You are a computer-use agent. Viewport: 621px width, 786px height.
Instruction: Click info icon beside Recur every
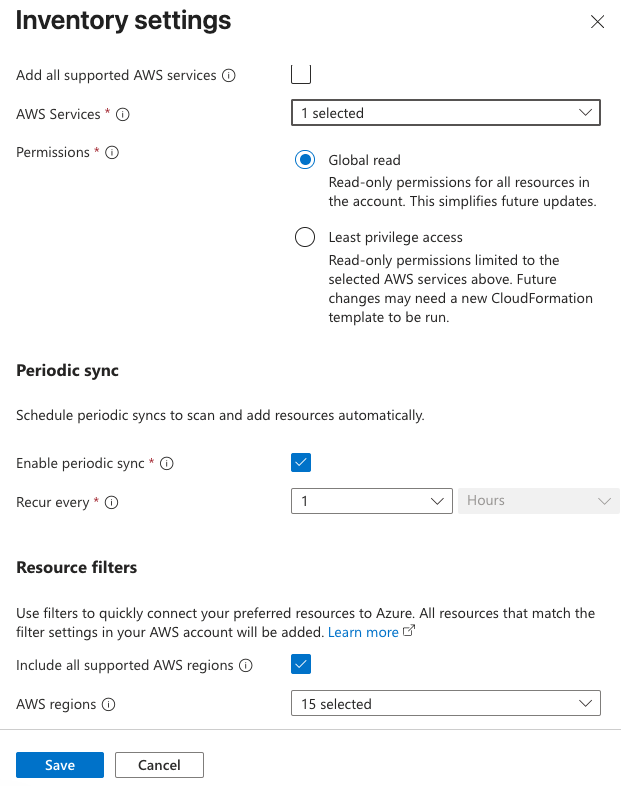112,503
